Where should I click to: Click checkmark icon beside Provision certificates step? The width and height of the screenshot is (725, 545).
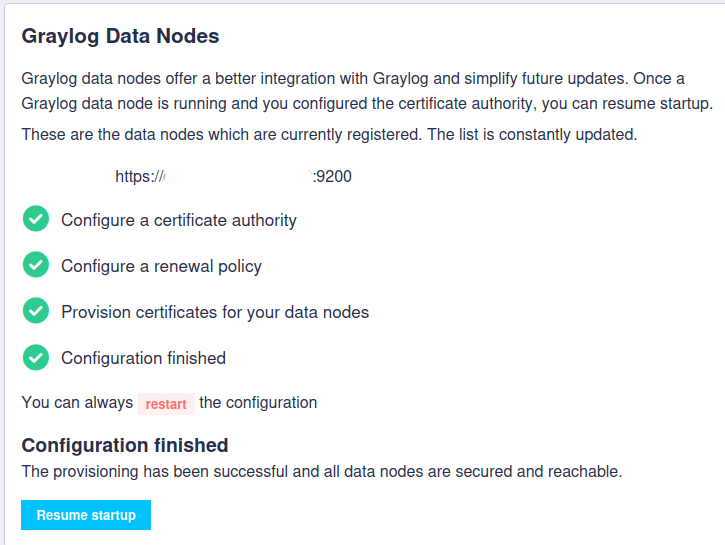(36, 311)
